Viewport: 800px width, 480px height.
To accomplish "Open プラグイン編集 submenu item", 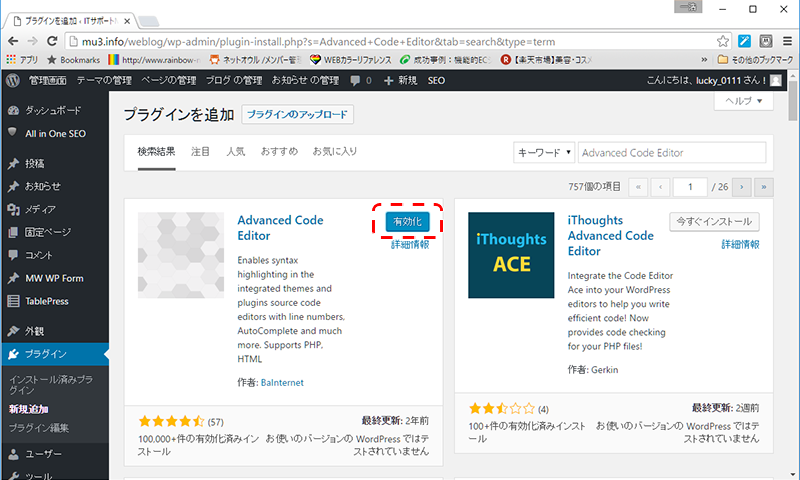I will point(39,428).
